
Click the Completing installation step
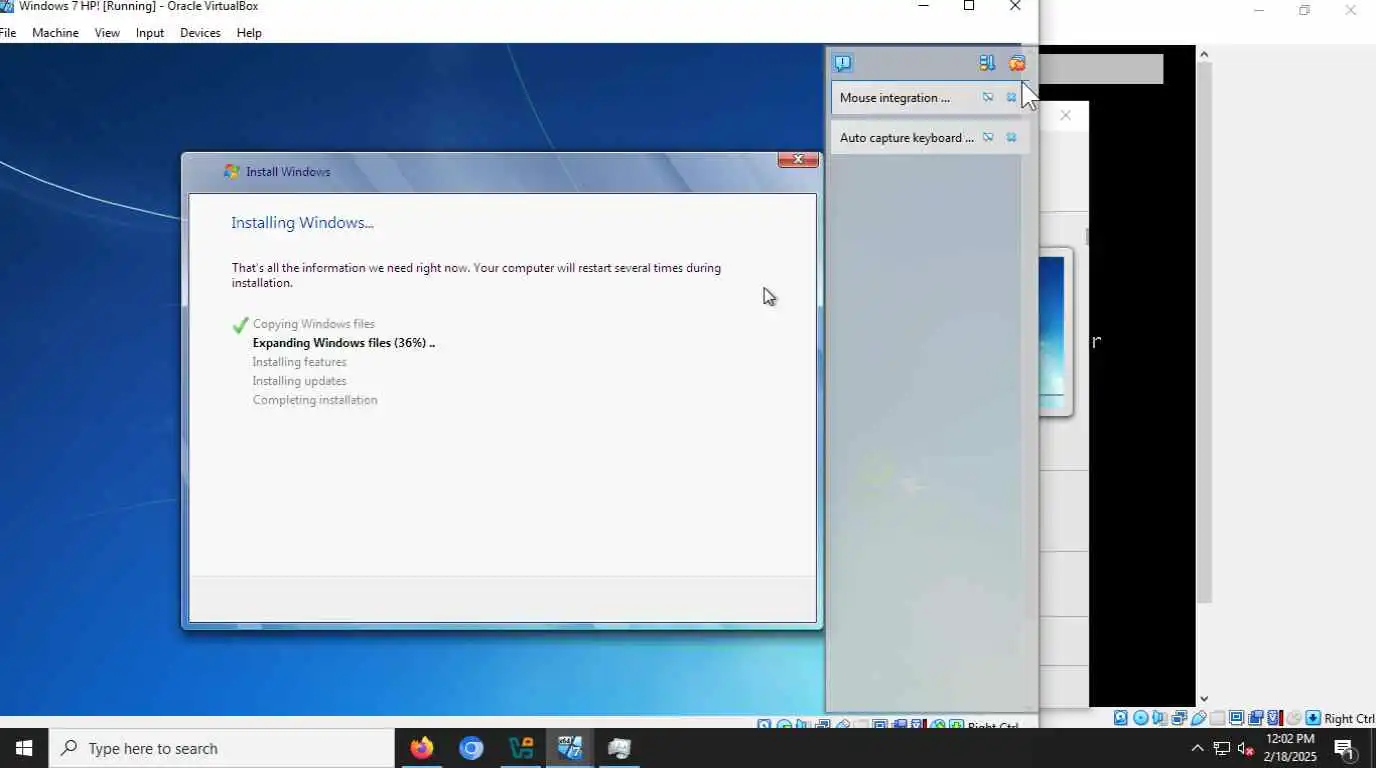[315, 400]
